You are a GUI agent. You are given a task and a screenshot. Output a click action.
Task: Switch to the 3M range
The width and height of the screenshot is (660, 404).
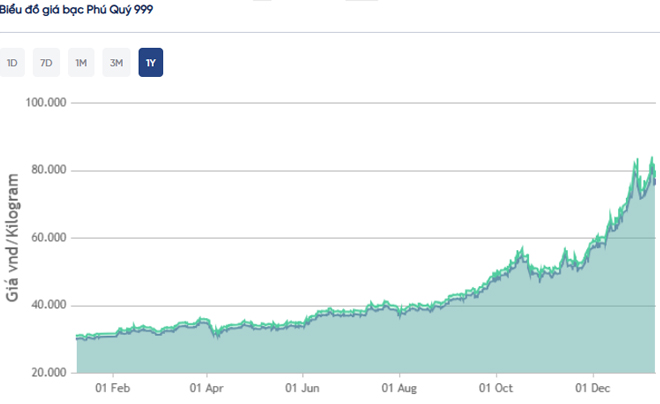(116, 63)
